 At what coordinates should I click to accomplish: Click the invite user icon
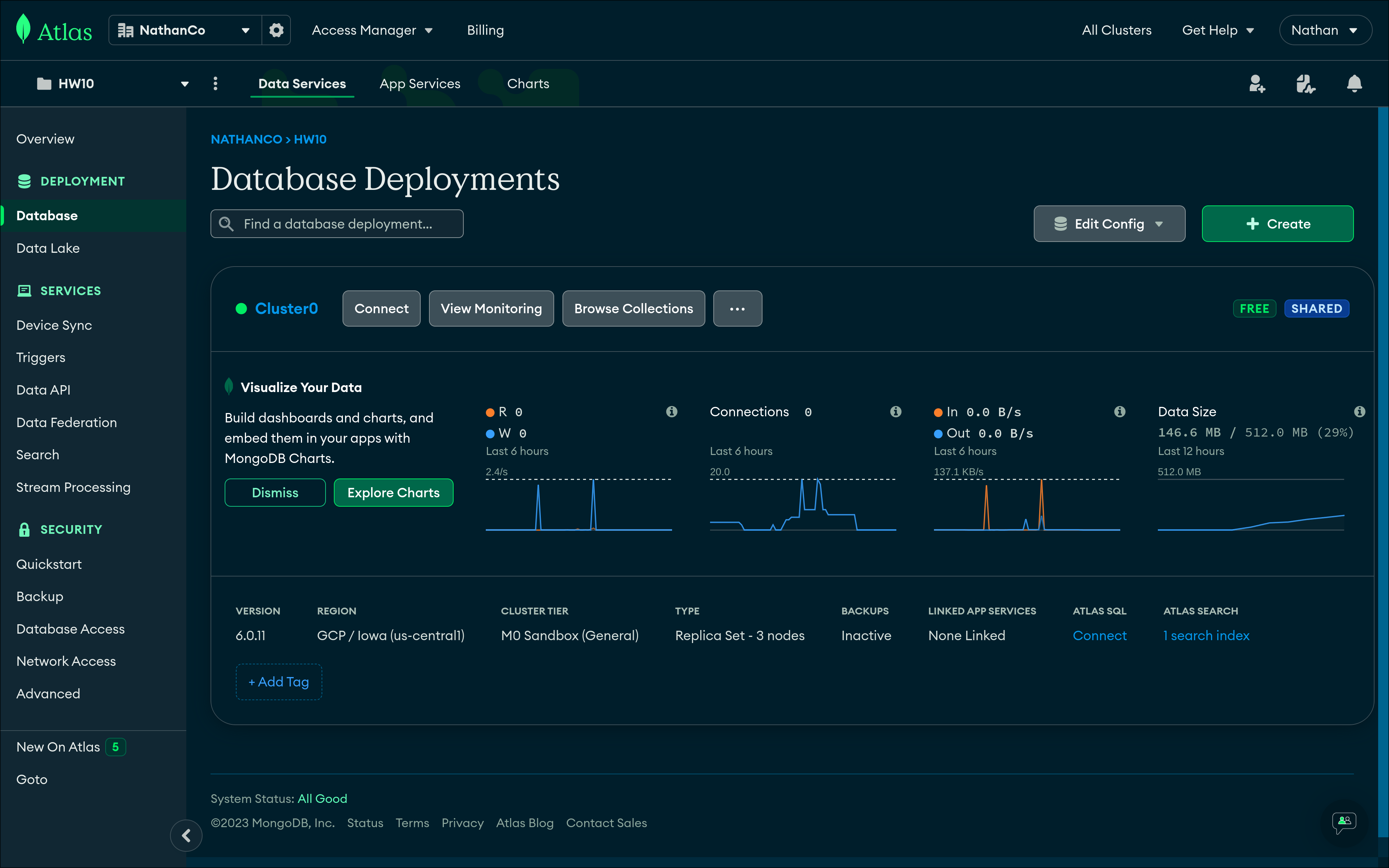coord(1256,84)
